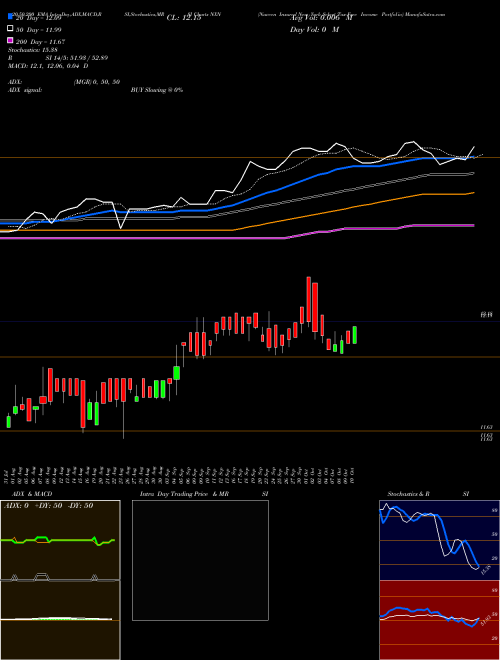
Task: Click the ManafaSutra.com site text at top right
Action: pyautogui.click(x=425, y=14)
